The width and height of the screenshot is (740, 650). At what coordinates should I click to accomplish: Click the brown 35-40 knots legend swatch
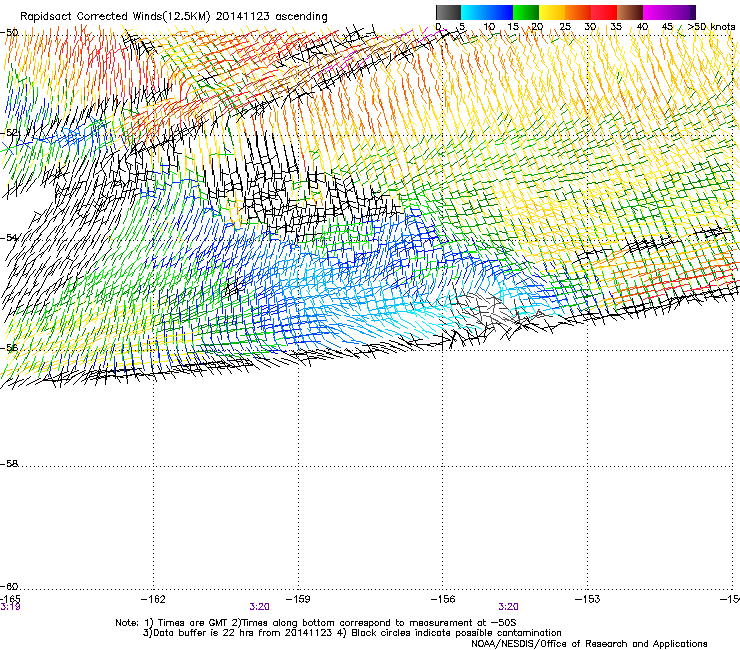pos(630,12)
